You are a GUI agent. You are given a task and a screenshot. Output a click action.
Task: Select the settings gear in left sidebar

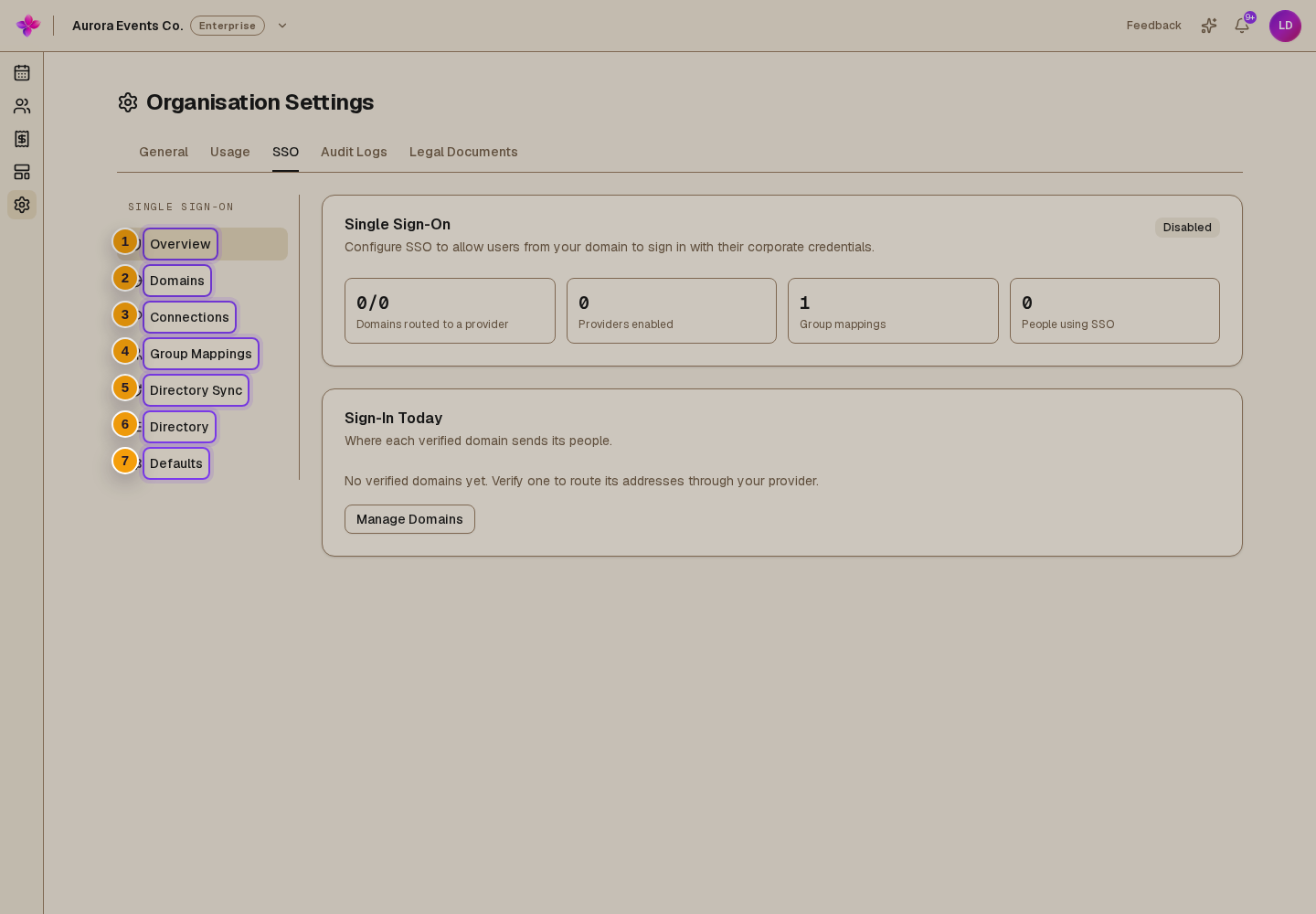click(22, 205)
